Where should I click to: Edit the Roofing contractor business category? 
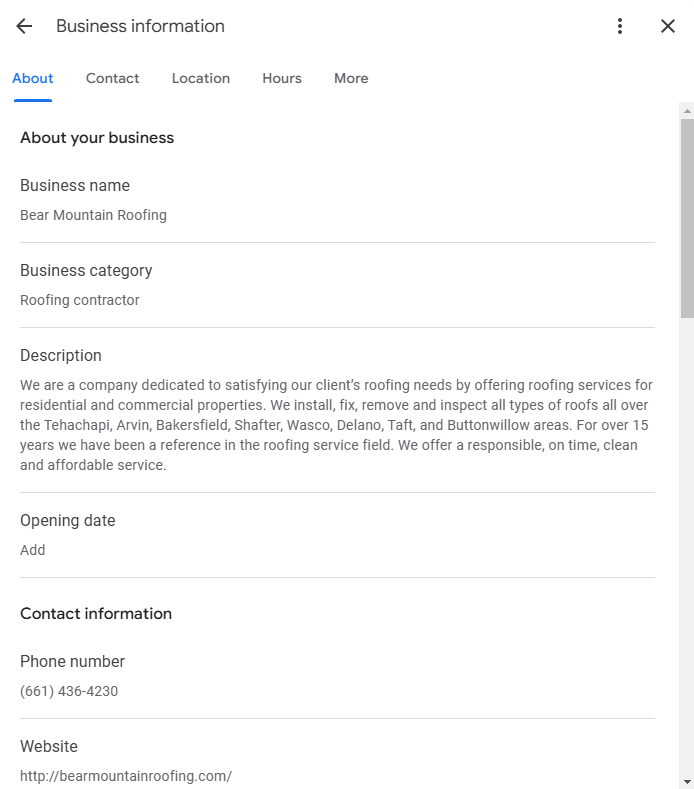point(80,300)
